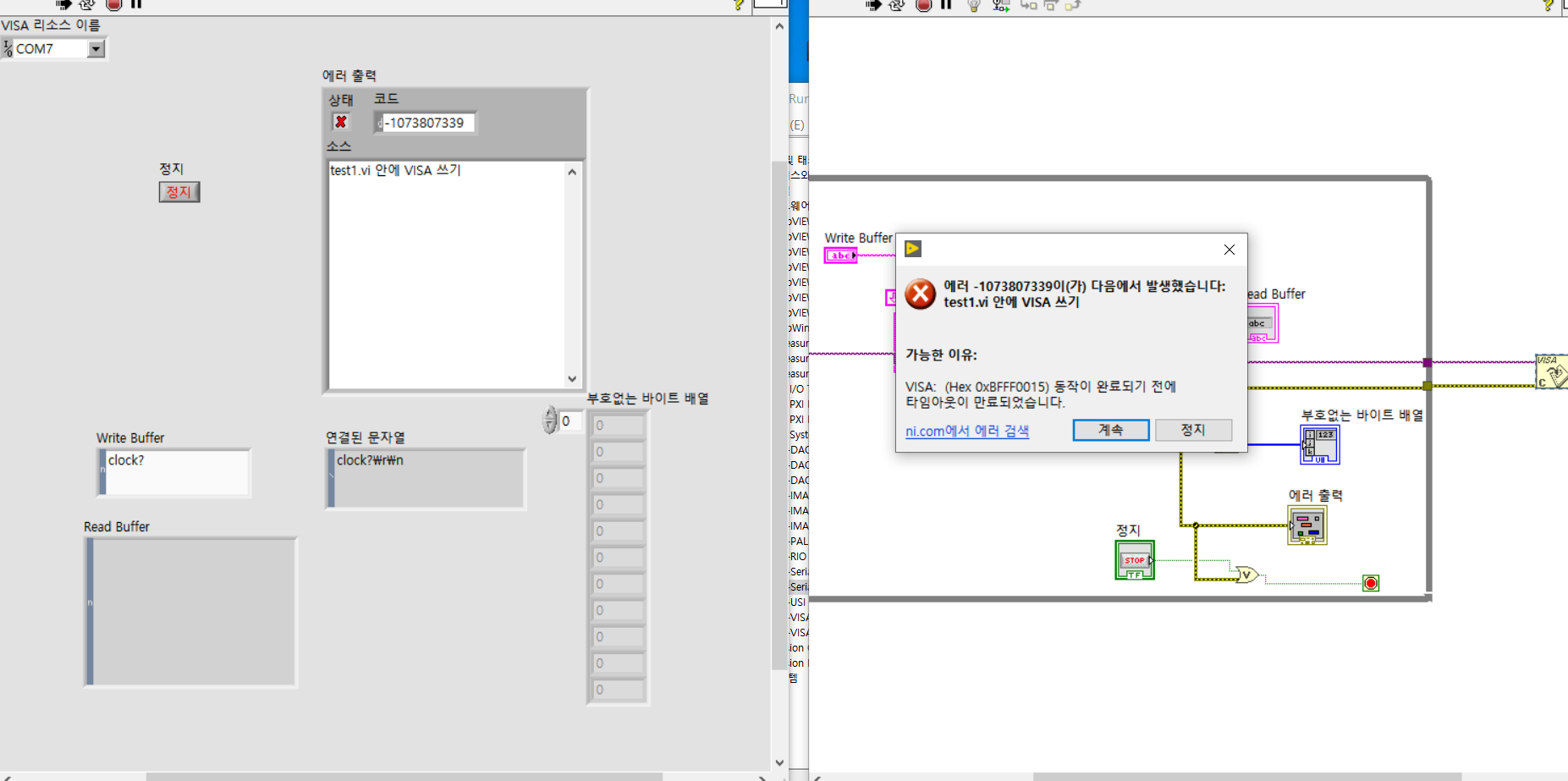The height and width of the screenshot is (781, 1568).
Task: Click 계속 (Continue) button in error dialog
Action: coord(1111,430)
